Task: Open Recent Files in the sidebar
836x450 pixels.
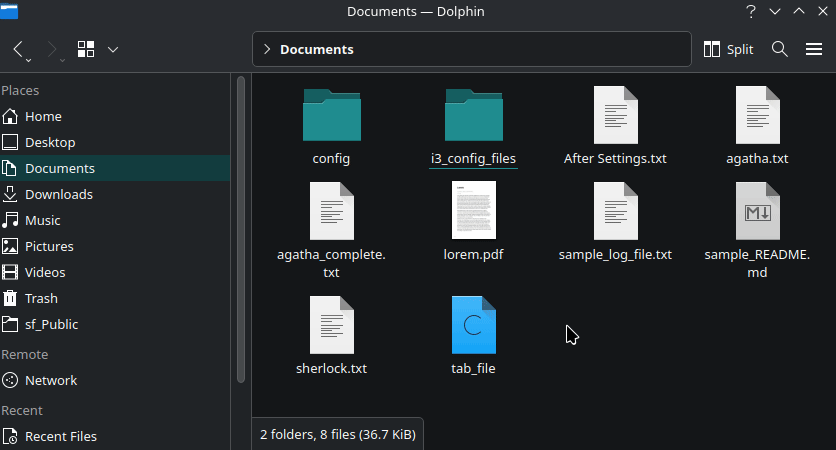Action: (60, 436)
